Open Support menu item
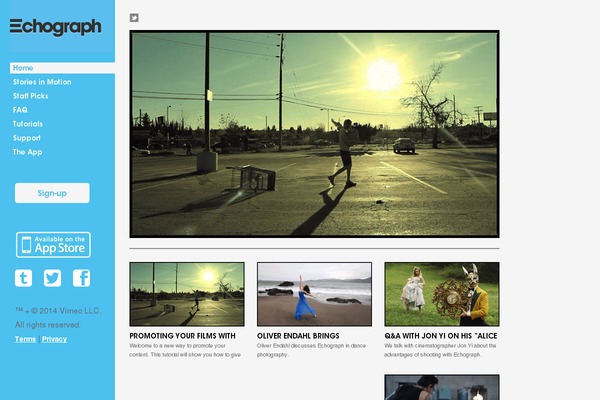Viewport: 600px width, 400px height. point(26,138)
